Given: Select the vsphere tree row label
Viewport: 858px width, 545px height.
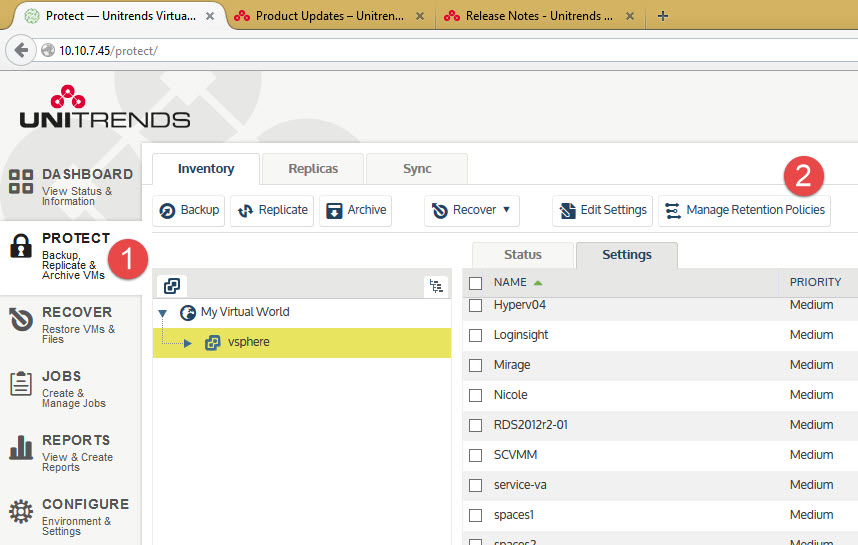Looking at the screenshot, I should tap(248, 342).
